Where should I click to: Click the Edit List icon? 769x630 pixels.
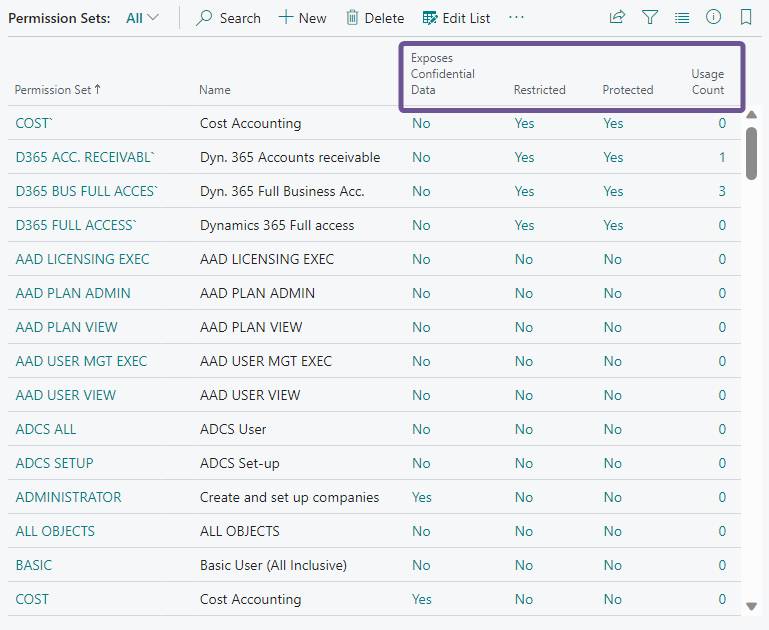pyautogui.click(x=430, y=18)
